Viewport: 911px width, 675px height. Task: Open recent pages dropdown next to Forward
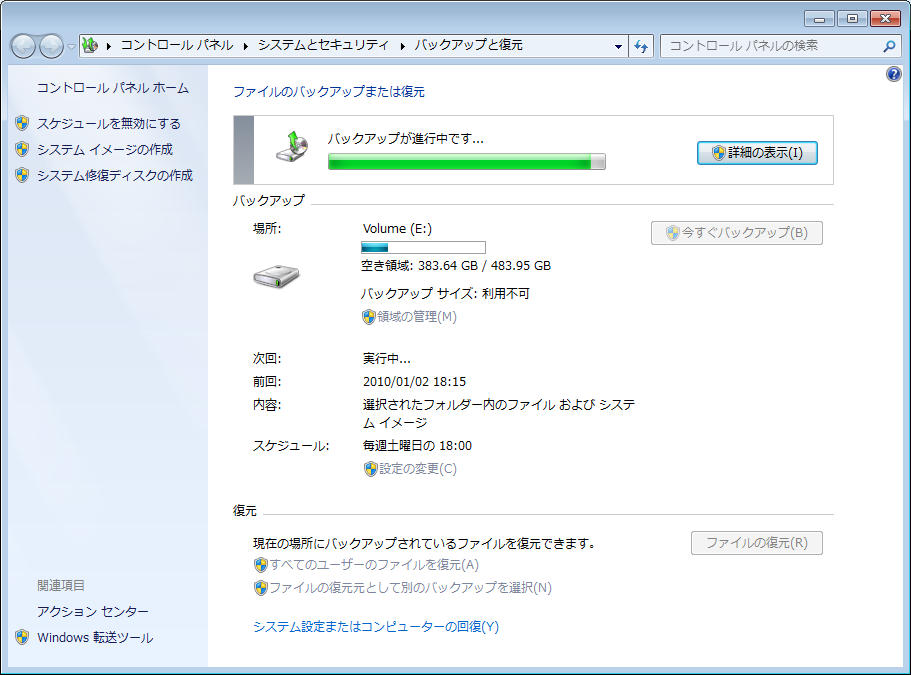tap(71, 46)
